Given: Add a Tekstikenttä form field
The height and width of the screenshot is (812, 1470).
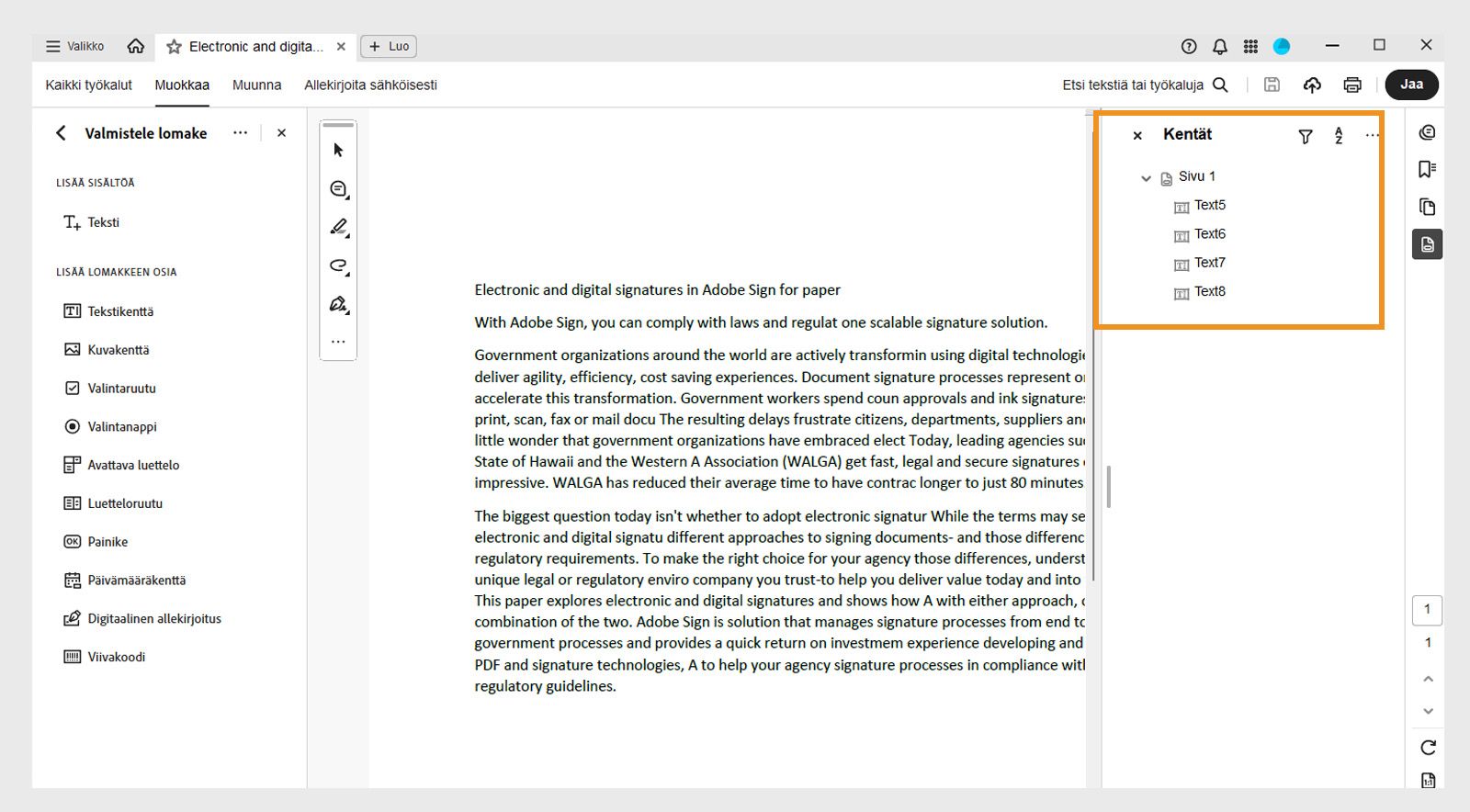Looking at the screenshot, I should 108,311.
